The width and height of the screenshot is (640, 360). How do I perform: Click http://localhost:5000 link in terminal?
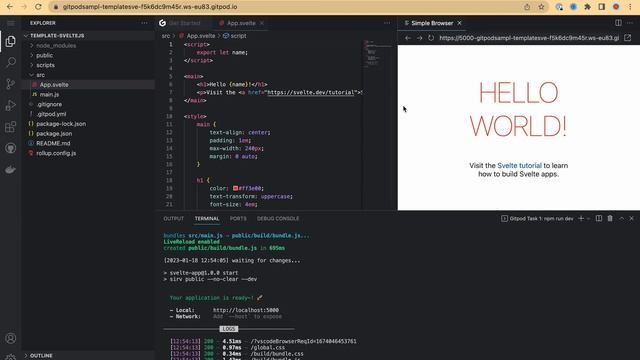click(246, 310)
